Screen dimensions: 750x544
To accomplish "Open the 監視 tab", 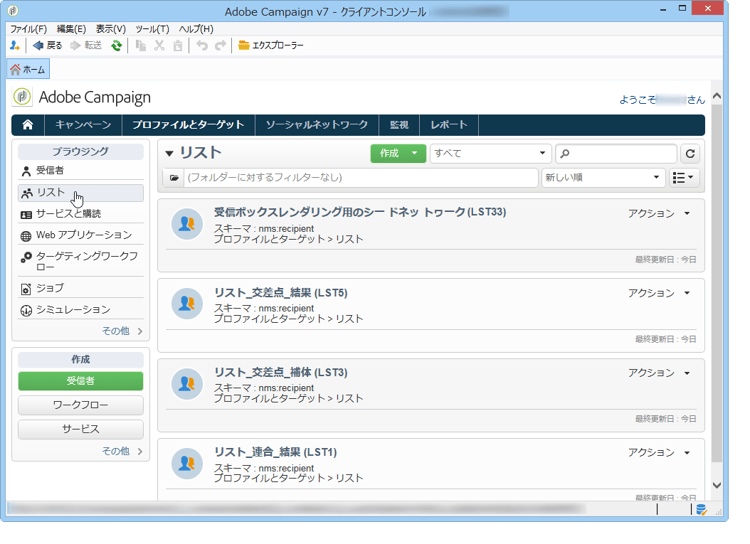I will tap(399, 125).
